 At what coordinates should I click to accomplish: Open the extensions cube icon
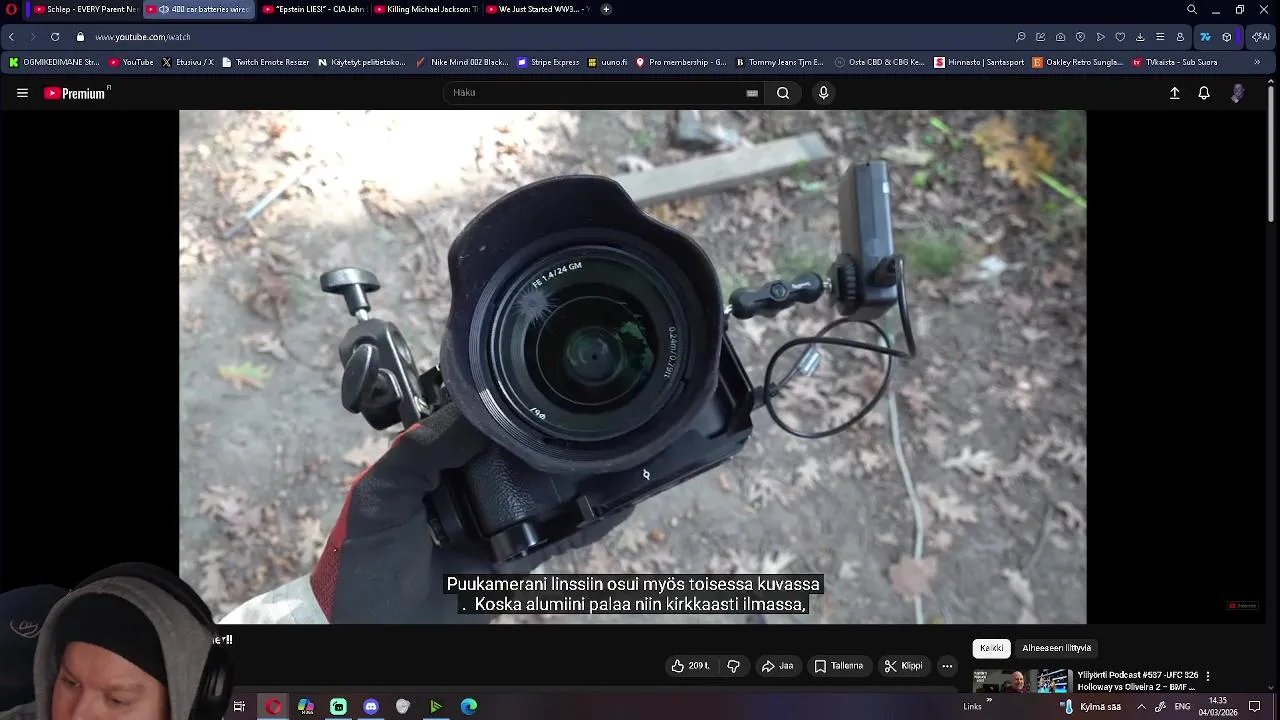coord(1227,37)
